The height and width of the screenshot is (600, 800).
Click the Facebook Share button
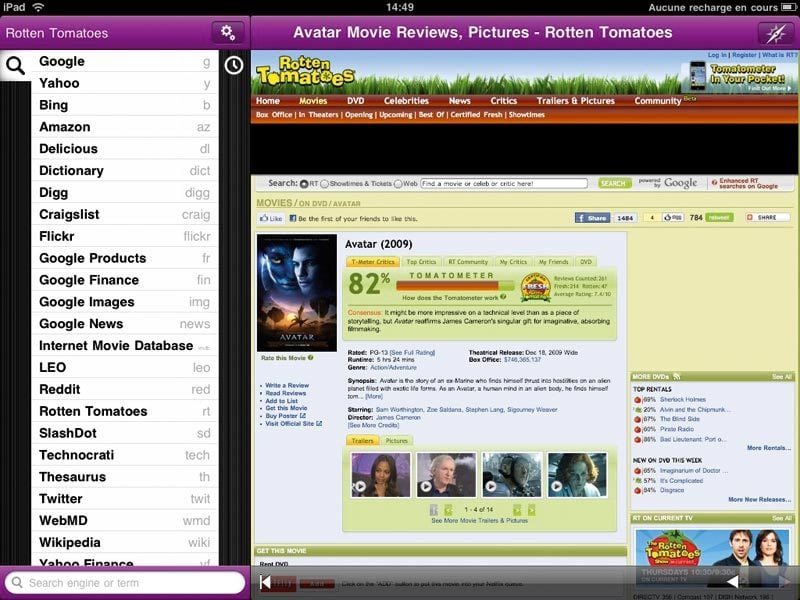coord(592,217)
